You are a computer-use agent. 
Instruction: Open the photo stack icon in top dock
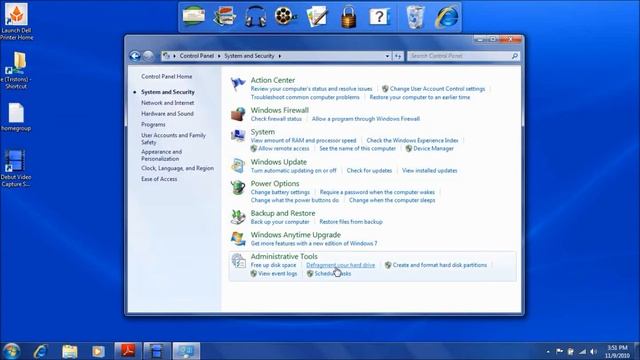(225, 17)
